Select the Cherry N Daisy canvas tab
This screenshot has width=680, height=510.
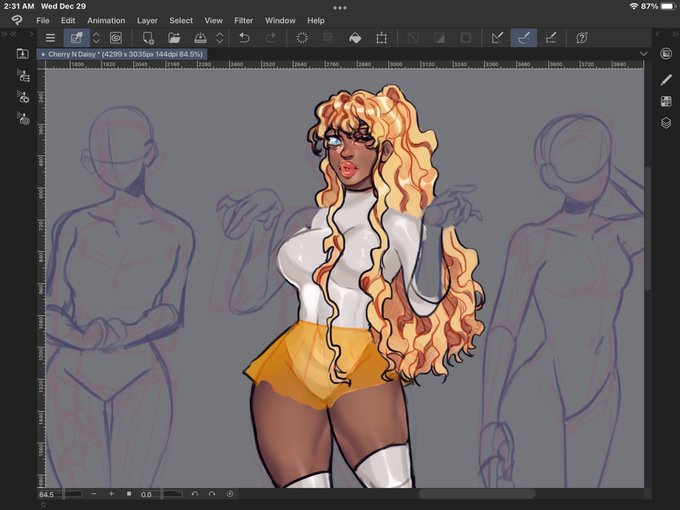tap(122, 54)
